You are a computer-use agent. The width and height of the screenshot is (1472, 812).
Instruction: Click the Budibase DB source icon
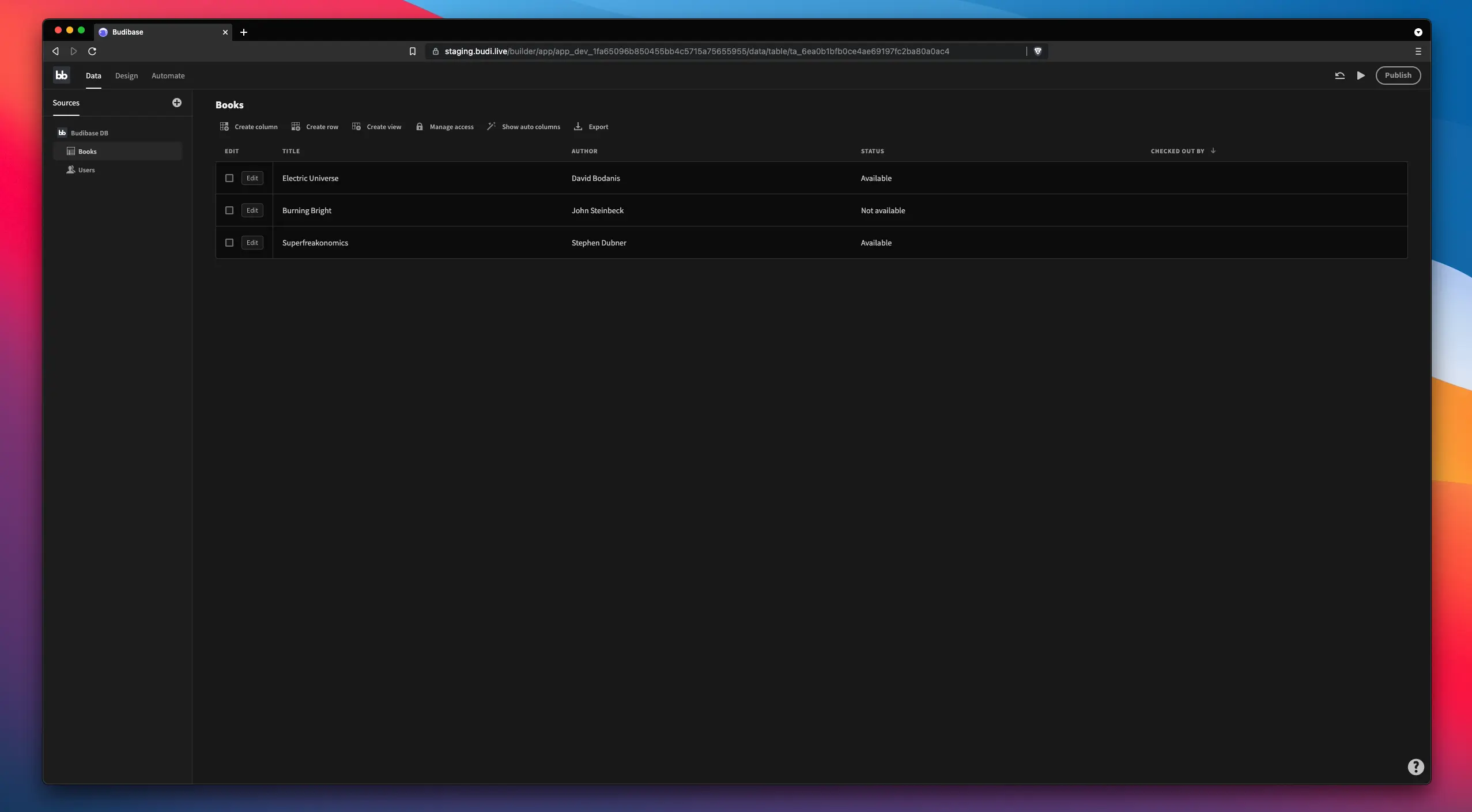pos(62,133)
